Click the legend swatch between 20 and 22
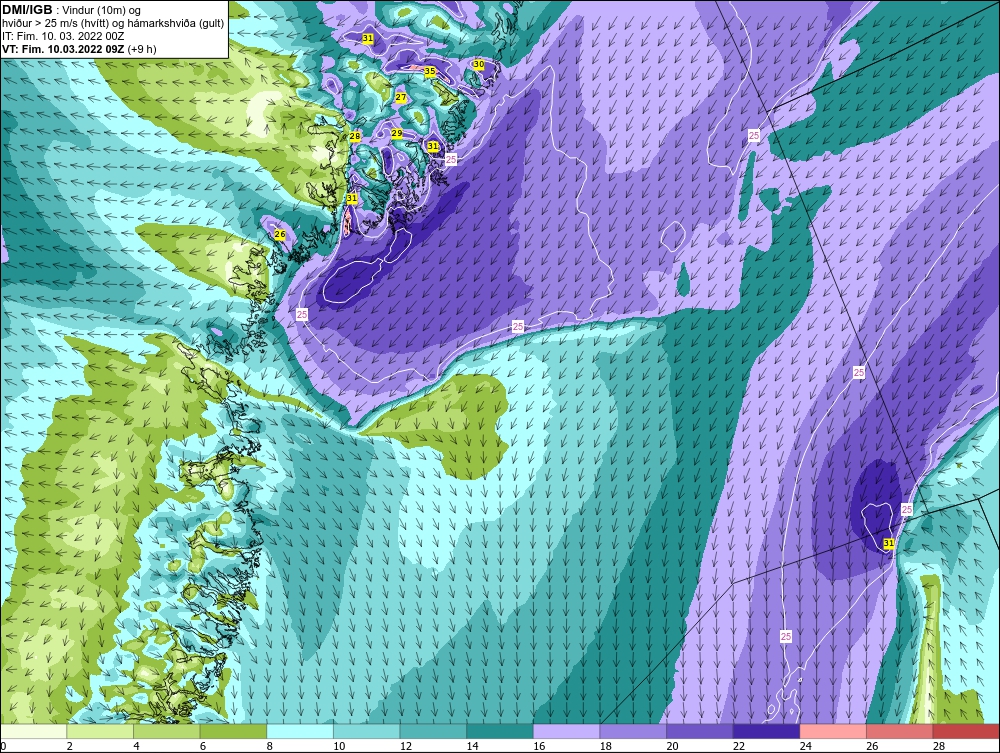 tap(700, 731)
